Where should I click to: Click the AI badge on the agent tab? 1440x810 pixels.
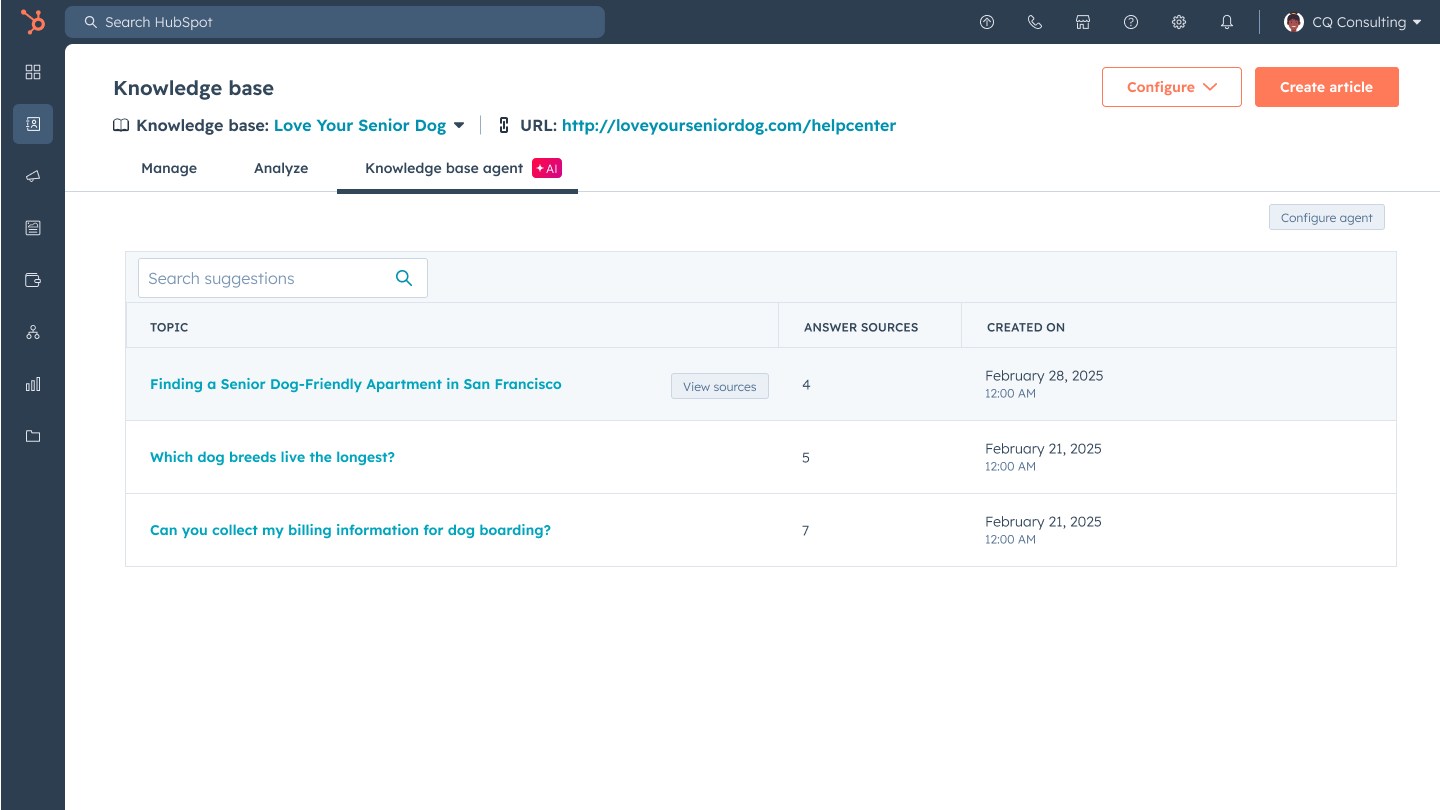(x=547, y=168)
